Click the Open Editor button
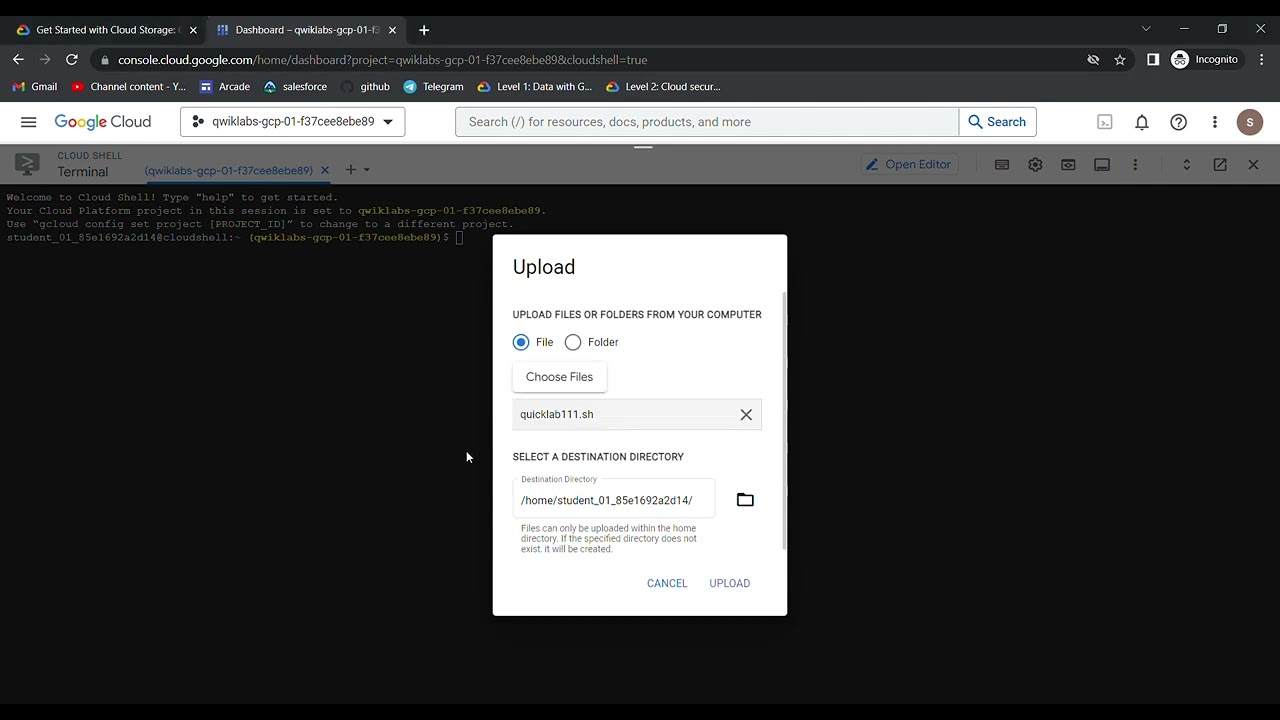This screenshot has height=720, width=1280. tap(908, 164)
